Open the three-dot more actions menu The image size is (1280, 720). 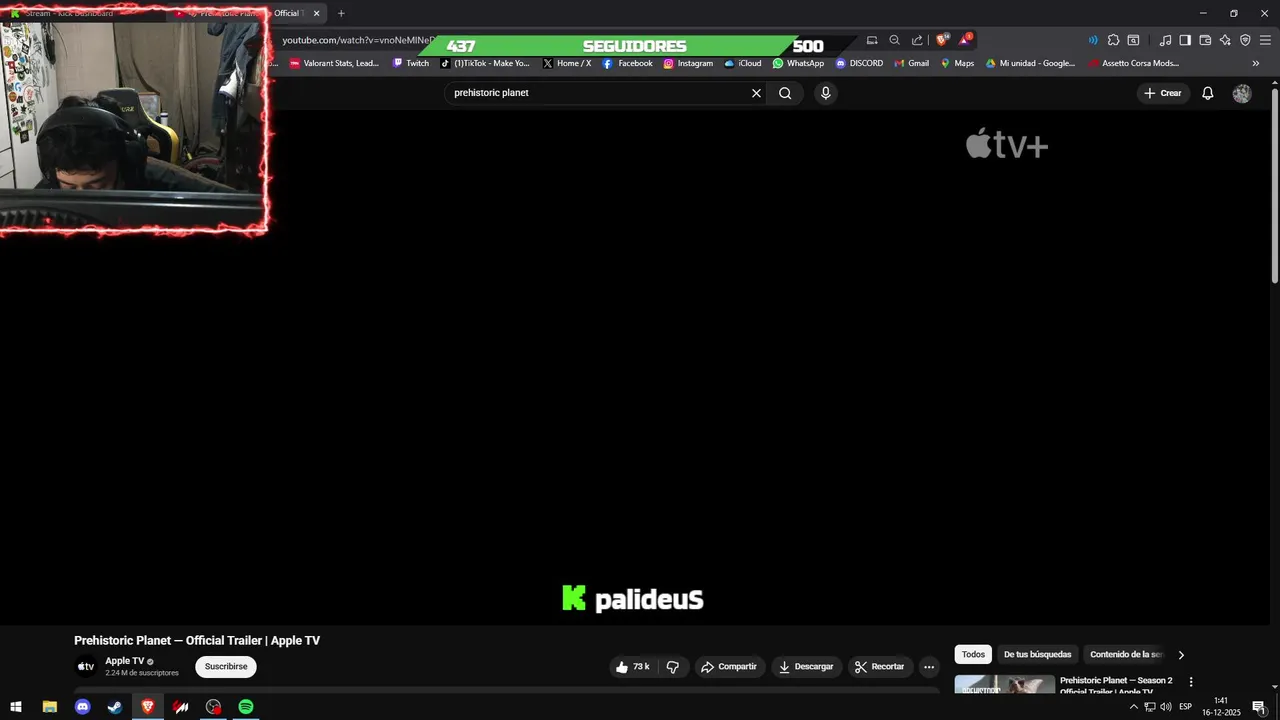929,667
